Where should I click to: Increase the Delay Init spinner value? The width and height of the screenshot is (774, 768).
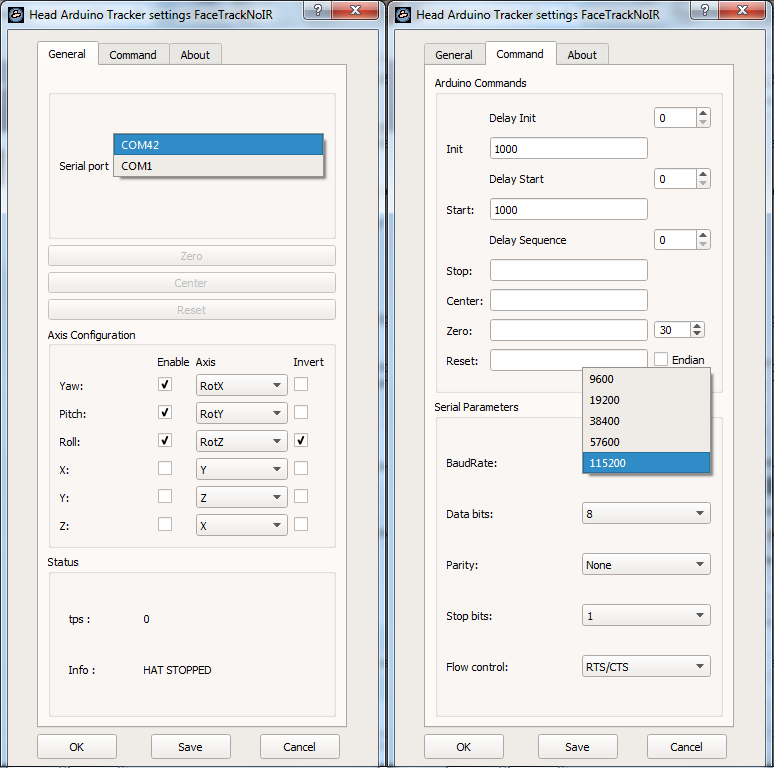point(703,113)
